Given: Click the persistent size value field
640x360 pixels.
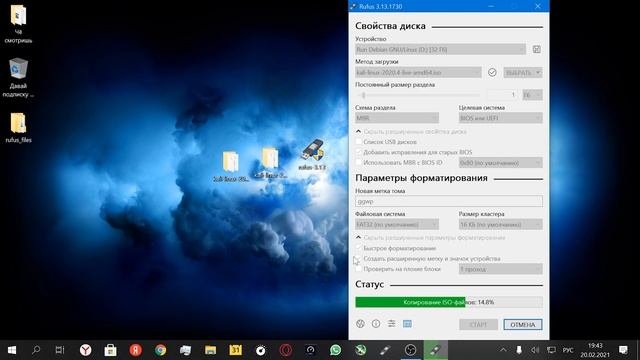Looking at the screenshot, I should click(x=503, y=95).
